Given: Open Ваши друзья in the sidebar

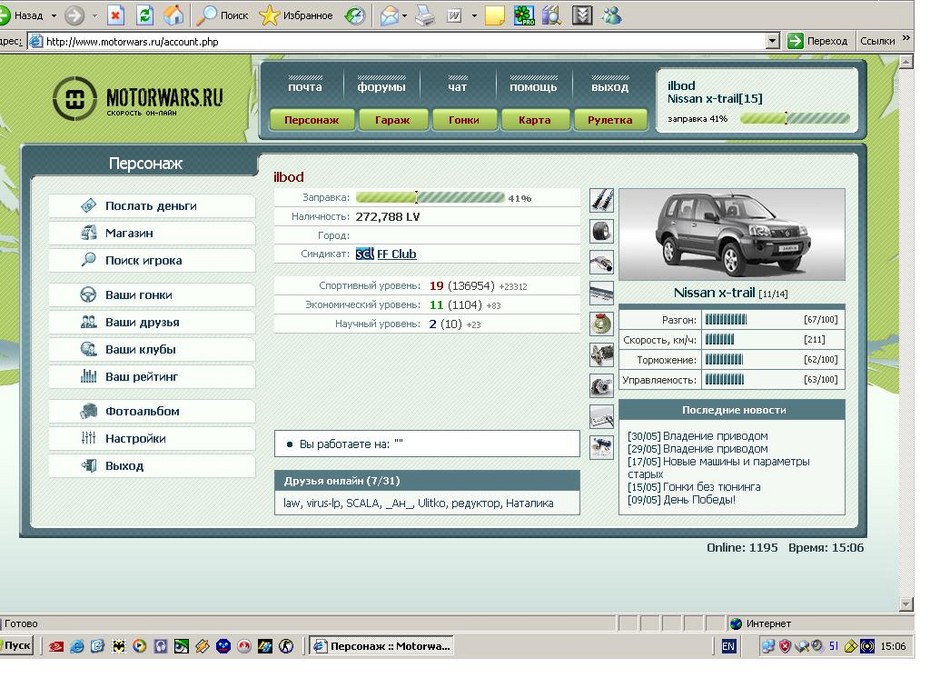Looking at the screenshot, I should tap(152, 322).
